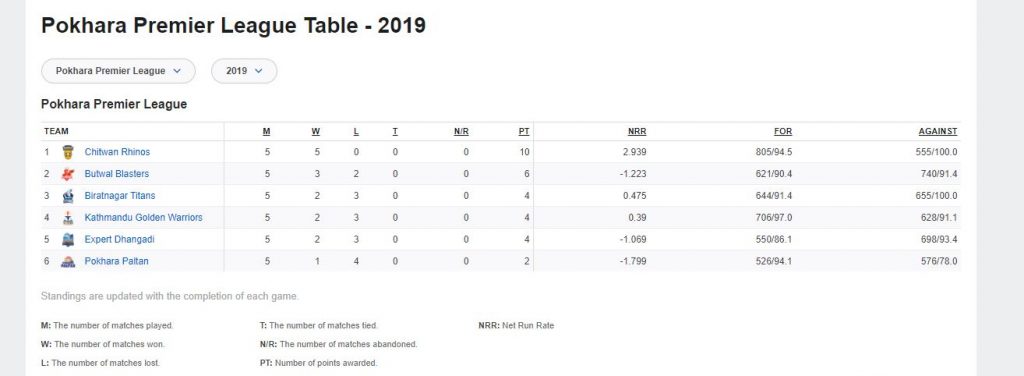Open the Chitwan Rhinos team link
This screenshot has height=376, width=1024.
click(x=118, y=152)
